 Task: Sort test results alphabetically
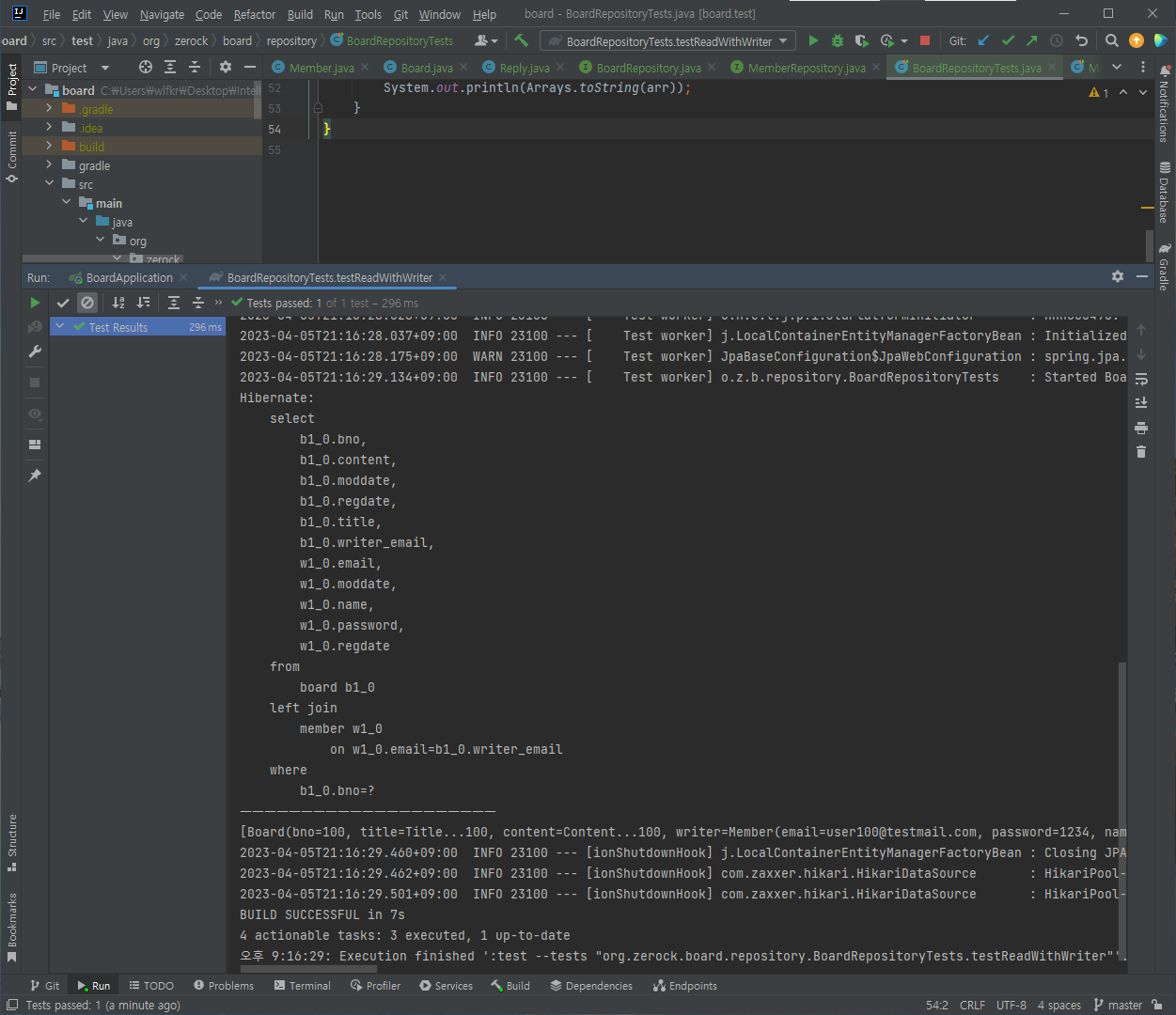point(118,303)
